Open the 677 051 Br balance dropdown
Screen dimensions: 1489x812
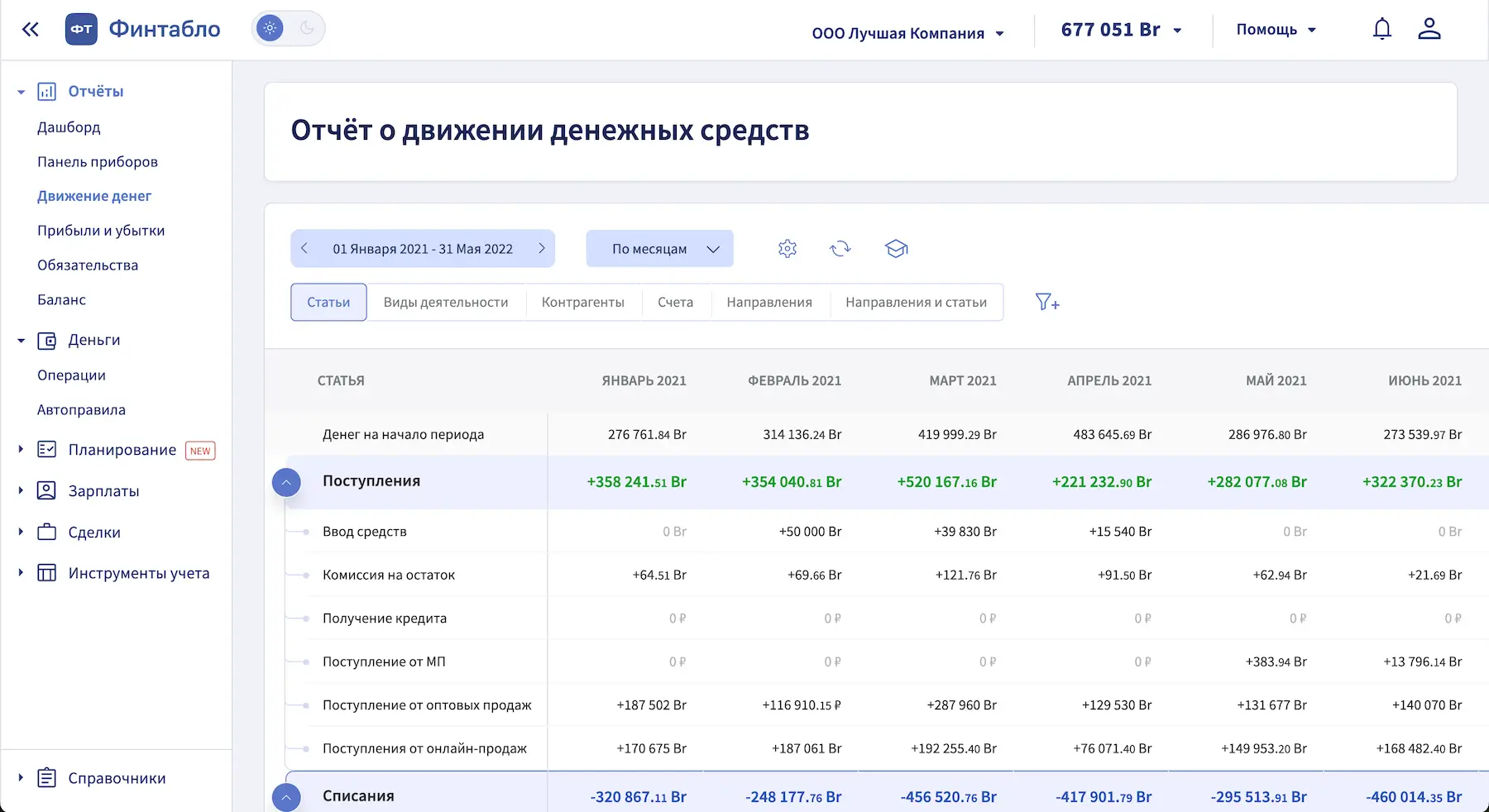[x=1121, y=30]
